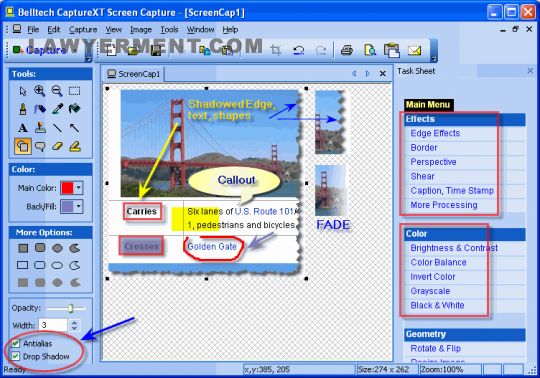Open the Perspective effect link
This screenshot has height=378, width=540.
433,162
